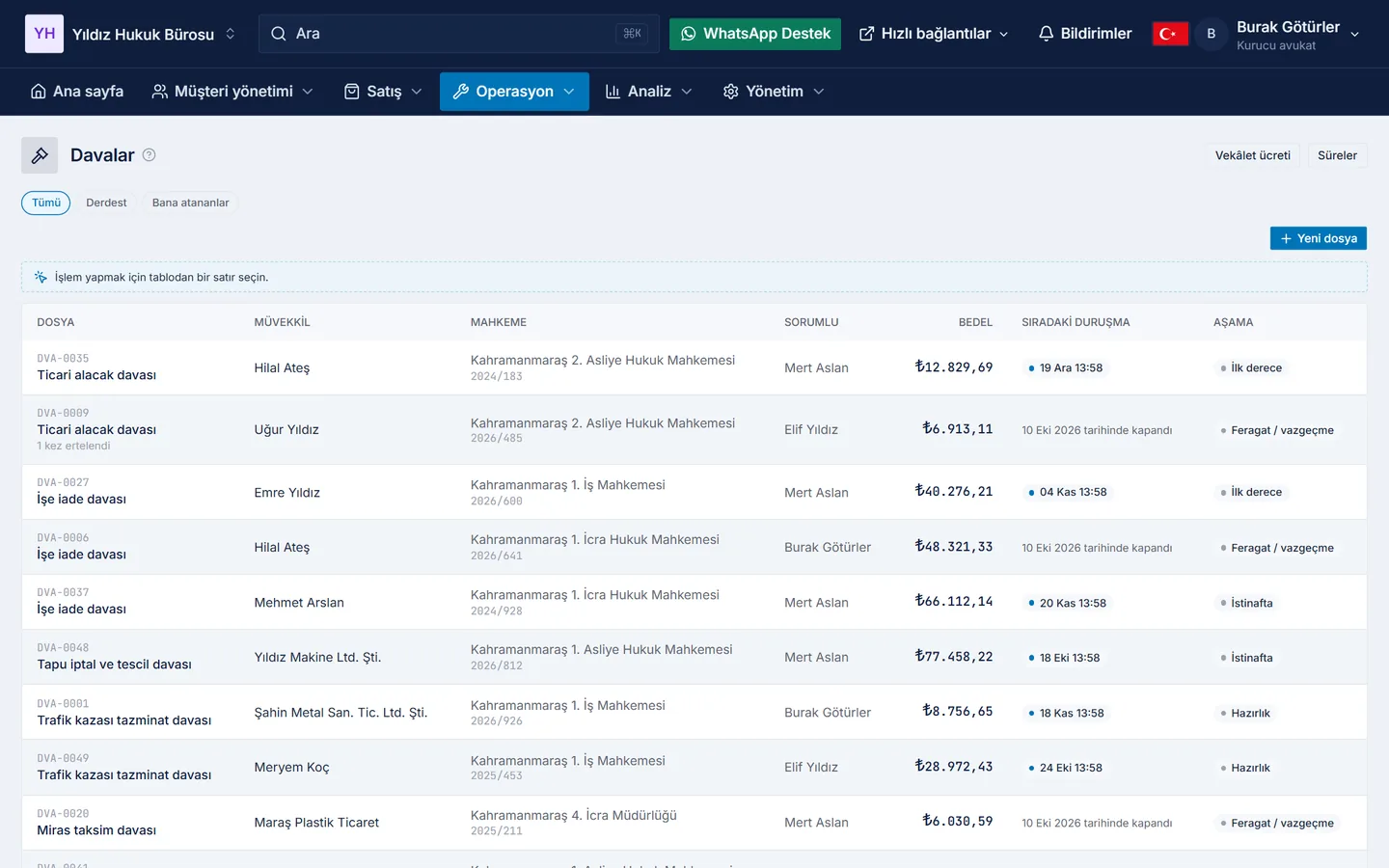
Task: Expand the Yıldız Hukuk Bürosu workspace switcher
Action: (x=231, y=34)
